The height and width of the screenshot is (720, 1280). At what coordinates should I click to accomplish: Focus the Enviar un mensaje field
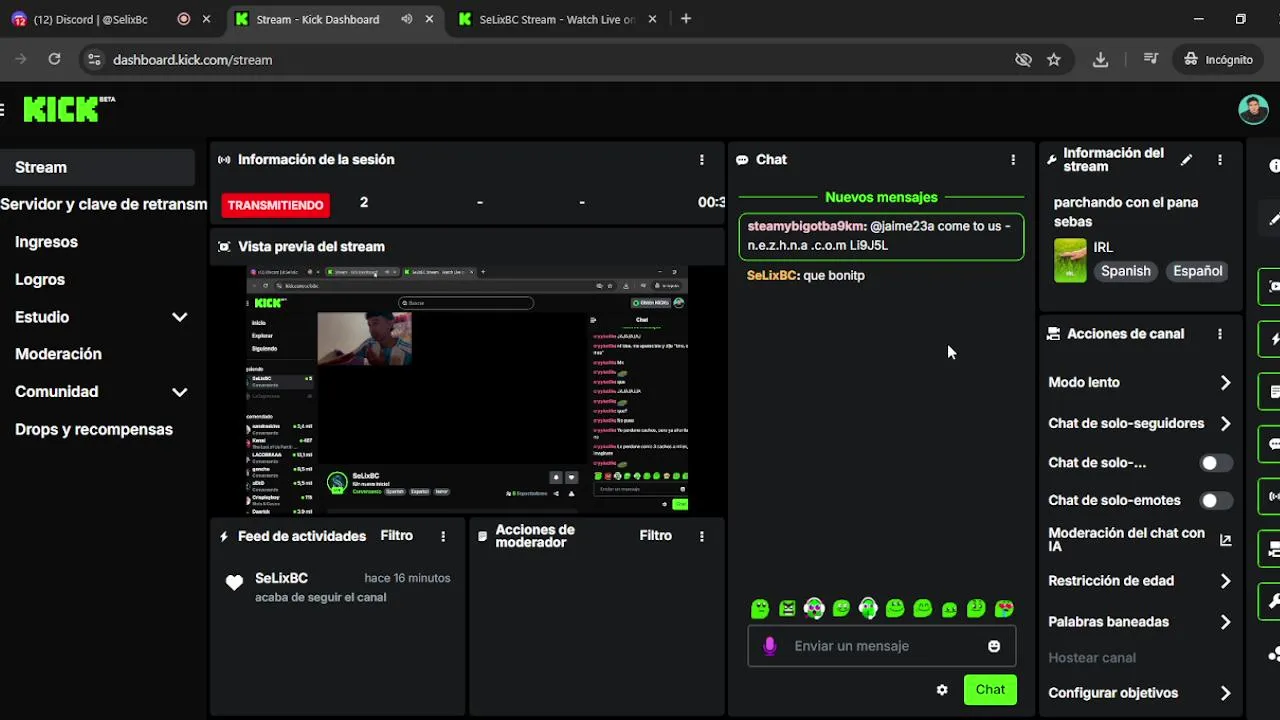click(882, 646)
